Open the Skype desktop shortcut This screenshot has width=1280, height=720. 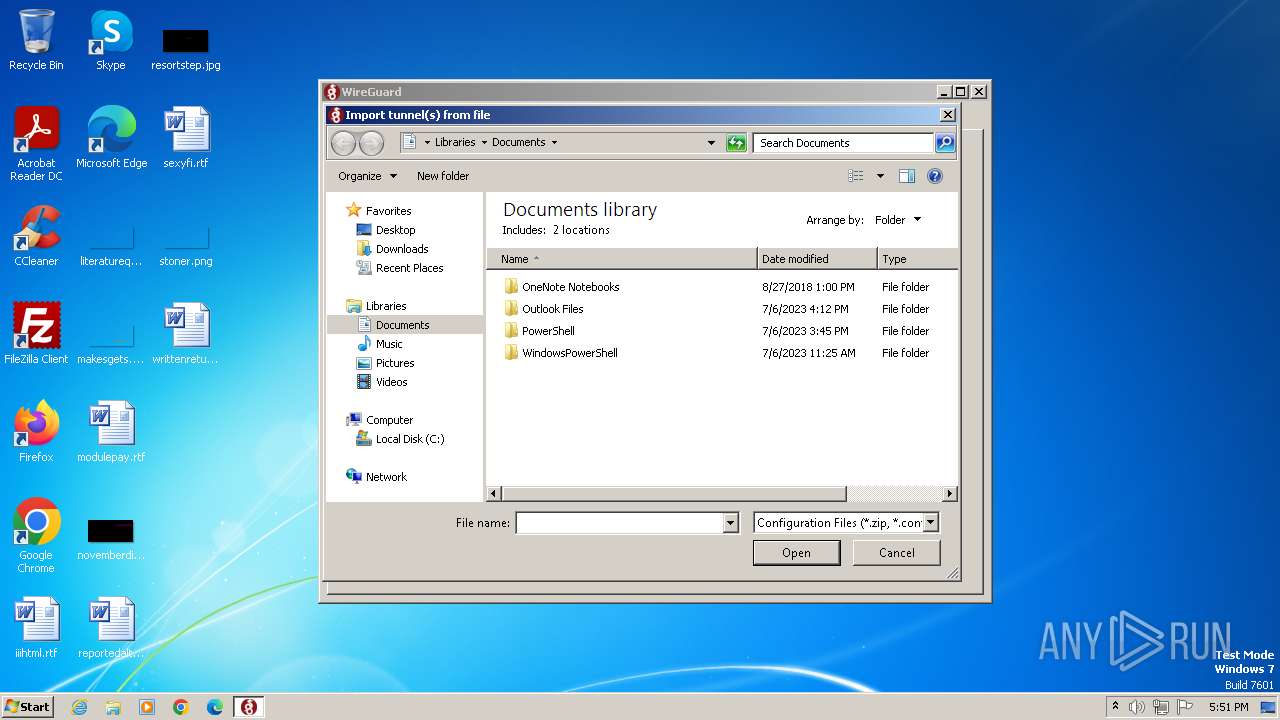110,40
